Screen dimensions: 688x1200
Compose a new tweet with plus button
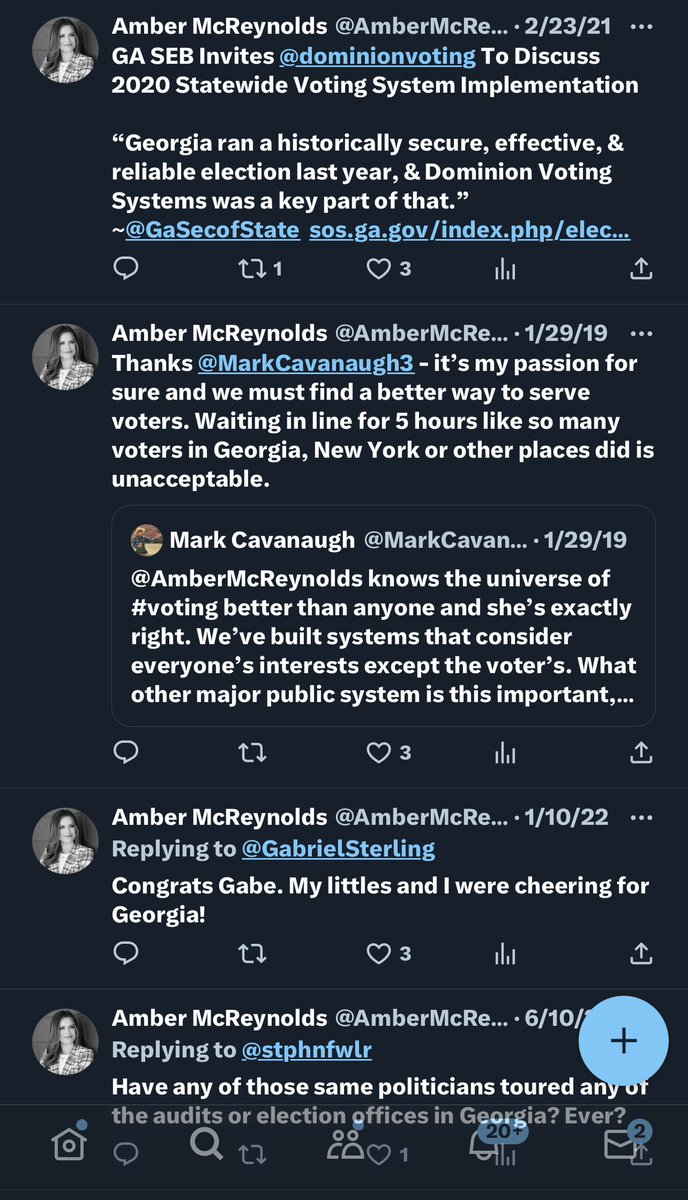(x=624, y=1040)
